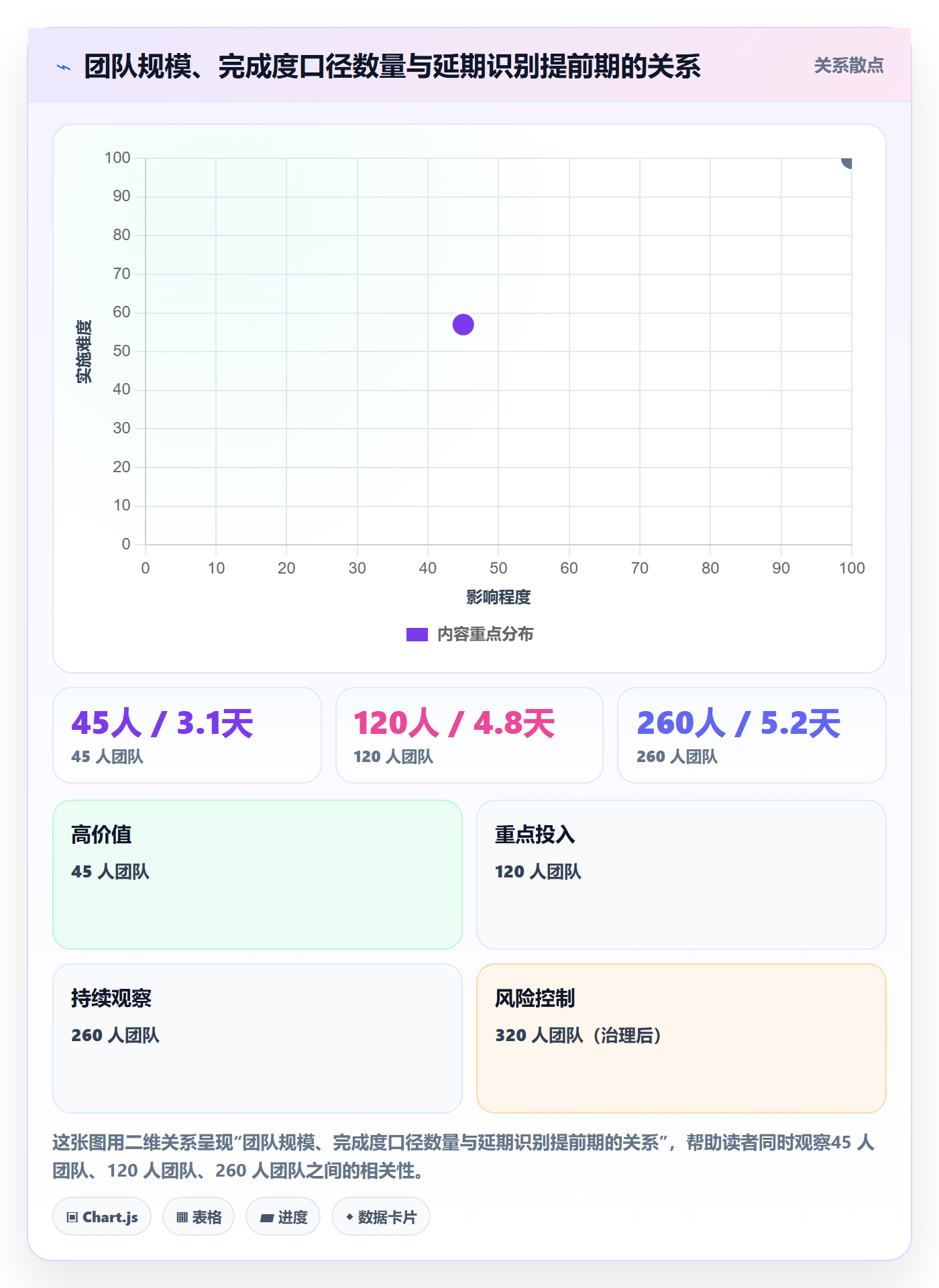Click the 数据卡片 tag chip
The width and height of the screenshot is (939, 1288).
click(x=381, y=1217)
